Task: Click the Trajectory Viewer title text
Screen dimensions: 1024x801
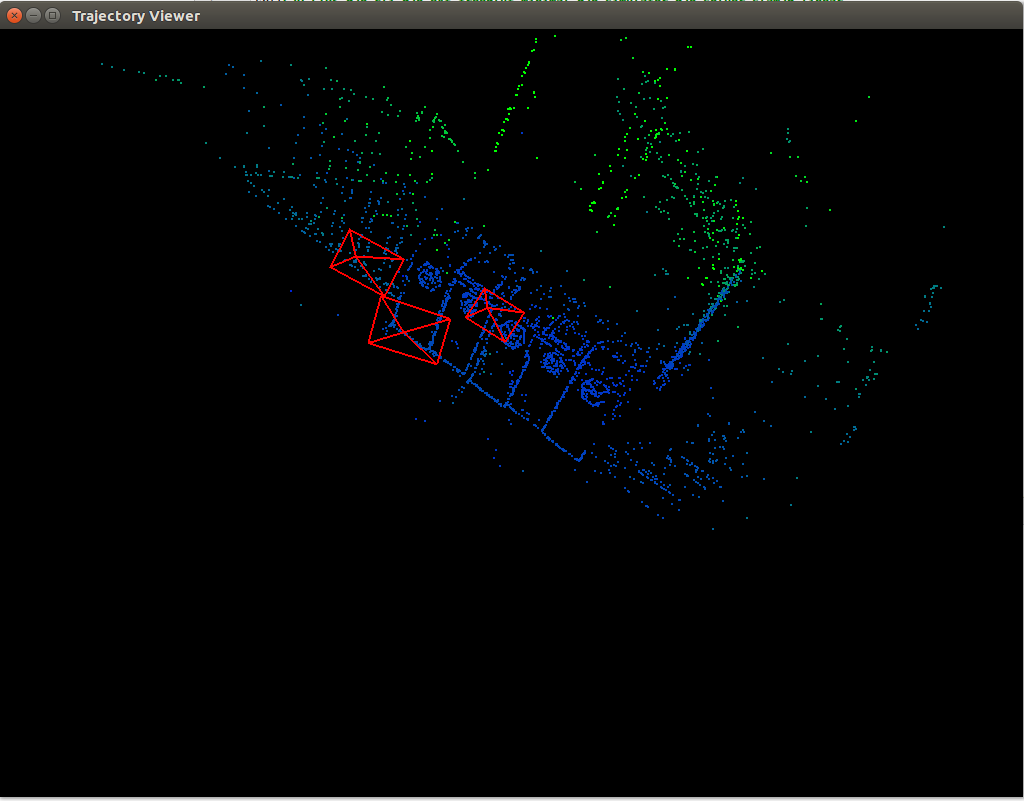Action: [x=136, y=16]
